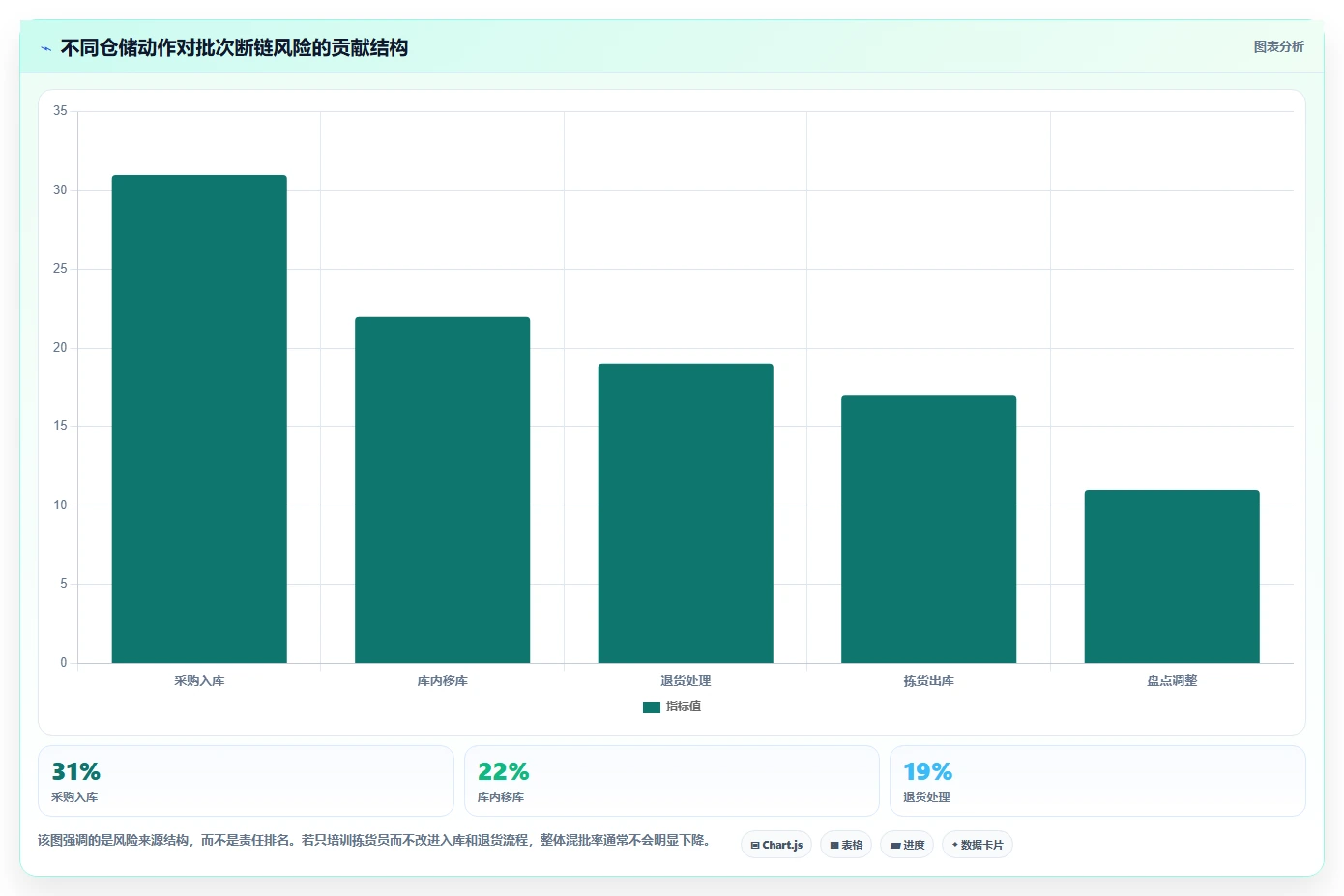Viewport: 1344px width, 896px height.
Task: Toggle the 指标值 legend color box
Action: click(651, 707)
